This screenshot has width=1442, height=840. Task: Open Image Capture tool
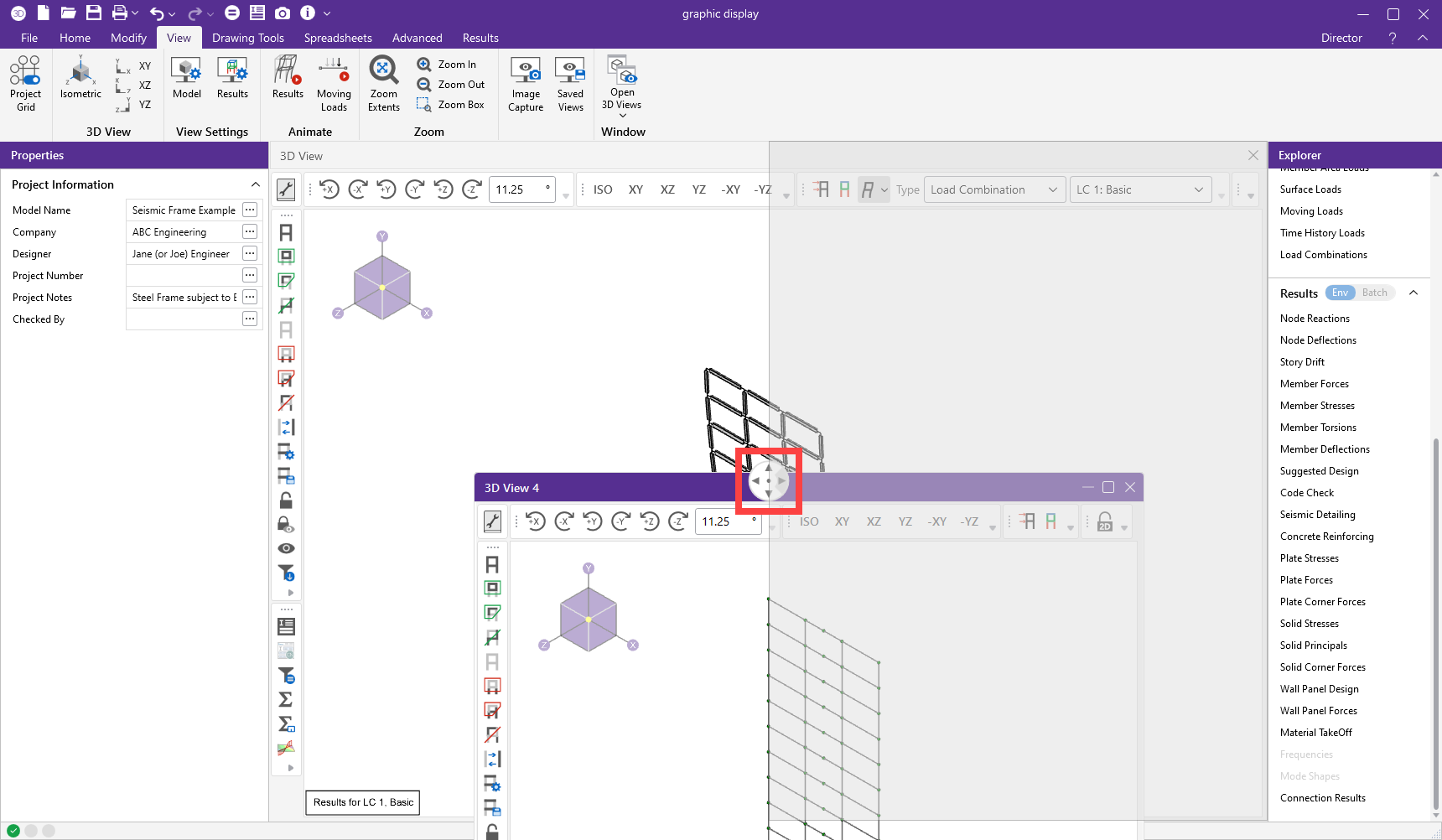[x=526, y=83]
